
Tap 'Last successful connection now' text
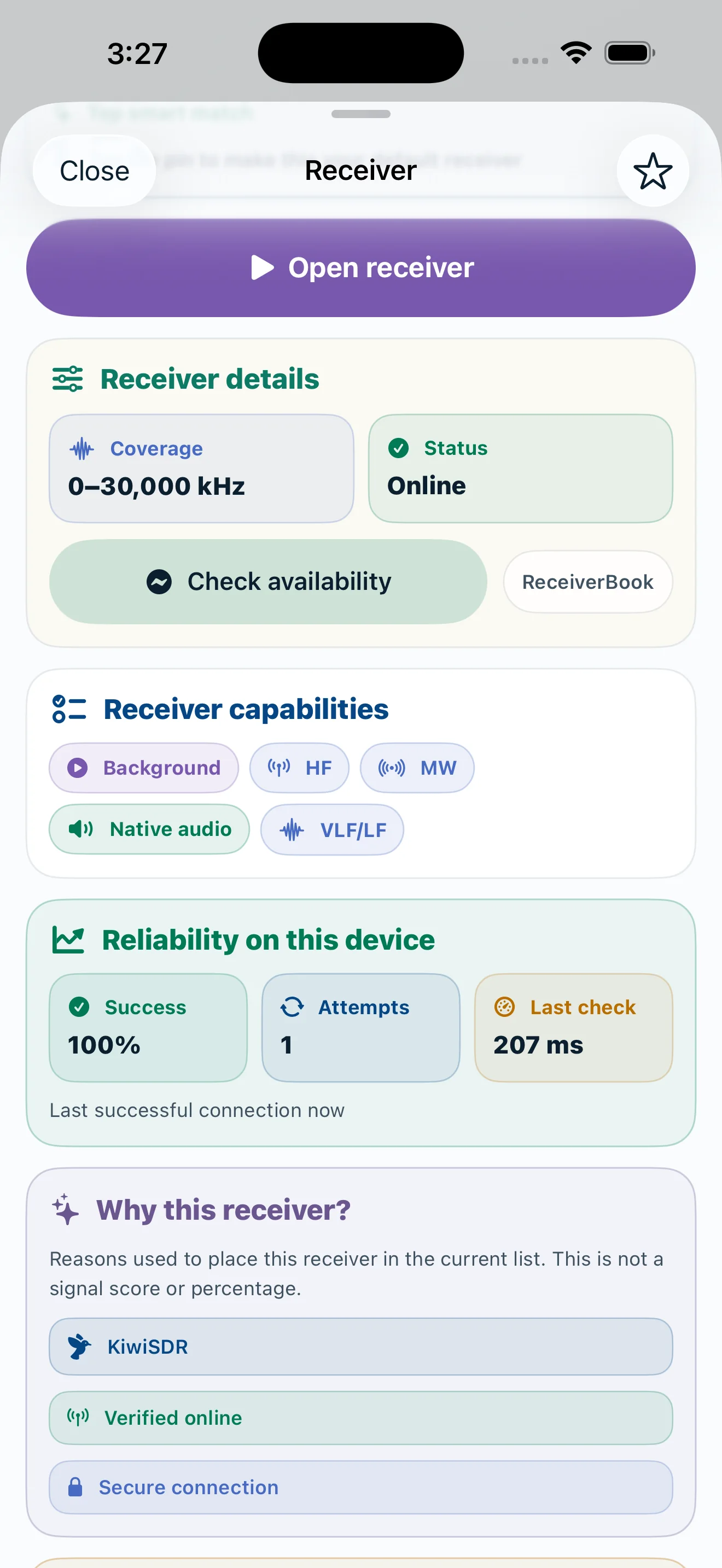pyautogui.click(x=197, y=1110)
